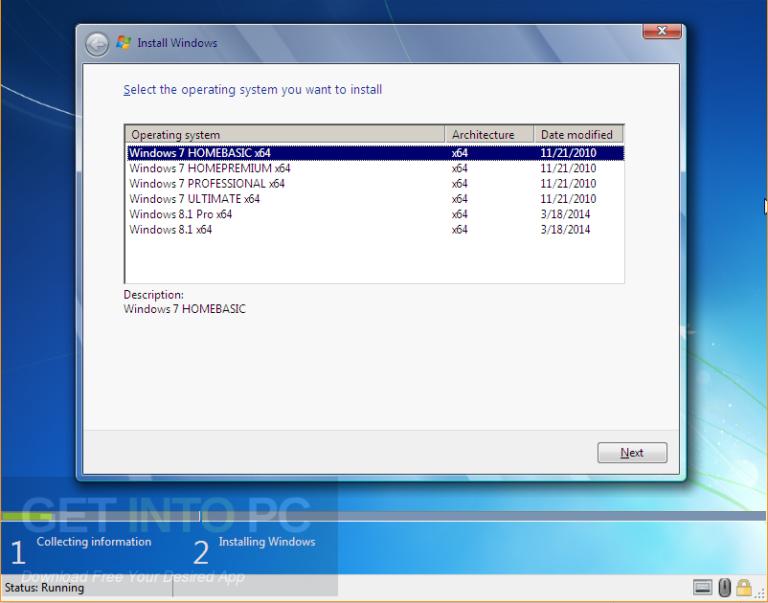
Task: Select Windows 7 ULTIMATE x64
Action: tap(375, 199)
